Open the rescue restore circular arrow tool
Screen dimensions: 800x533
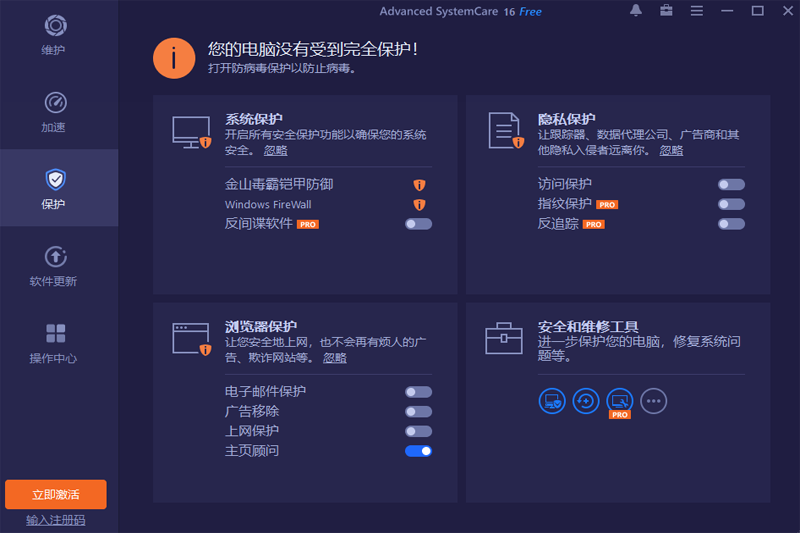click(586, 401)
